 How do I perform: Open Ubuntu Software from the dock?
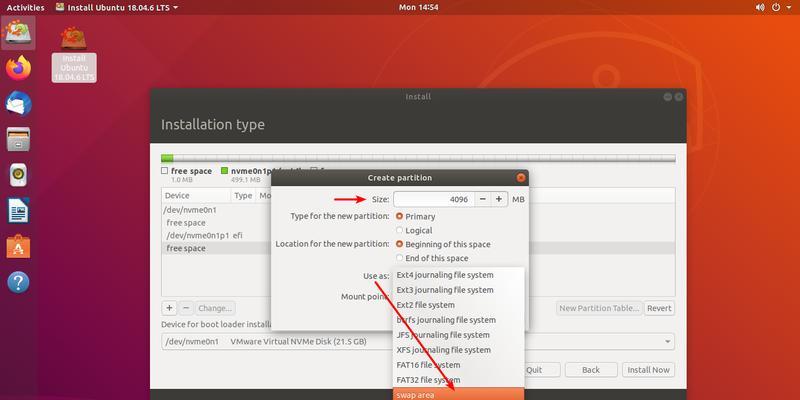coord(18,247)
